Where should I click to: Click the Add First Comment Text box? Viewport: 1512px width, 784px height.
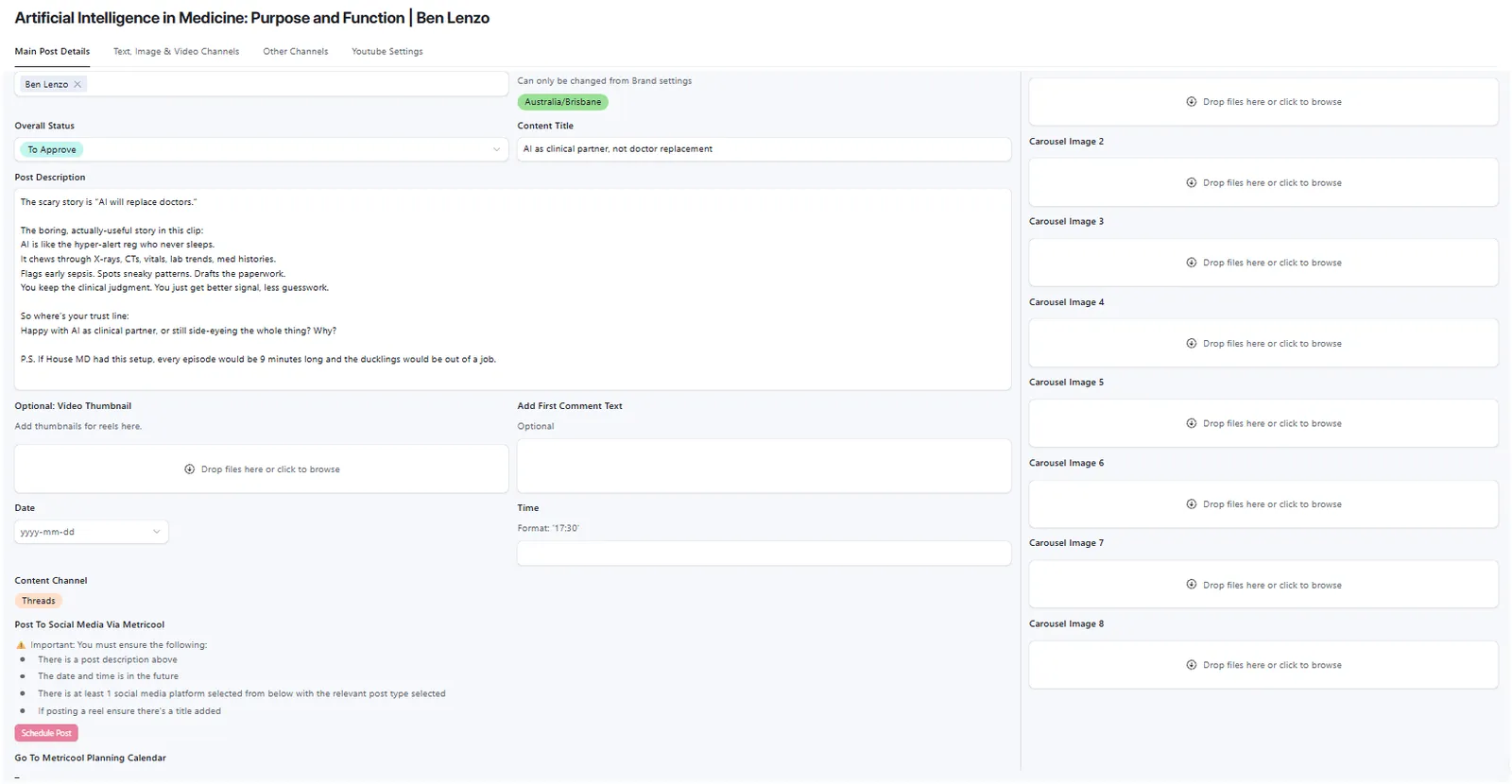tap(764, 466)
